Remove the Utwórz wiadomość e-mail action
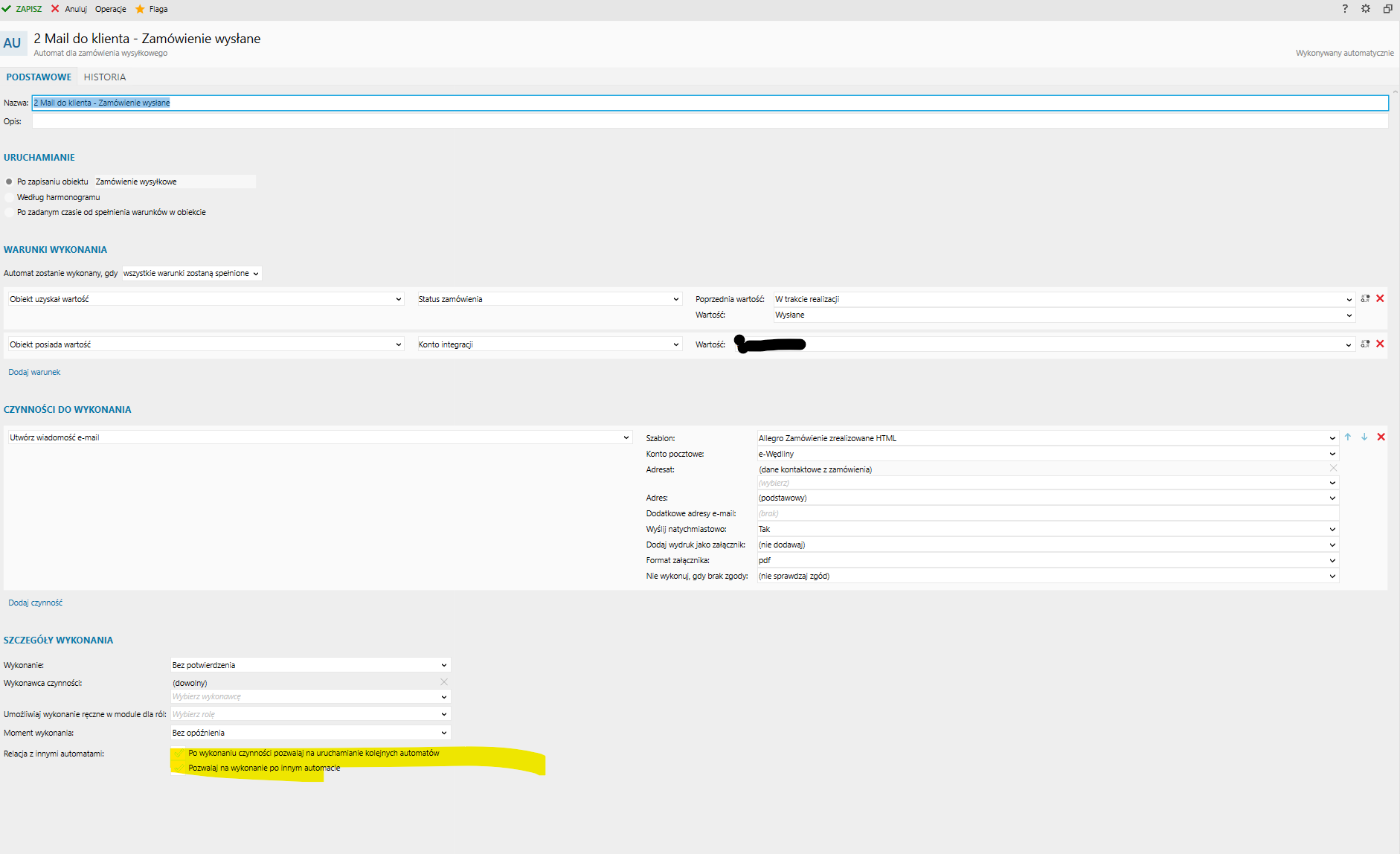This screenshot has height=854, width=1400. (1381, 437)
